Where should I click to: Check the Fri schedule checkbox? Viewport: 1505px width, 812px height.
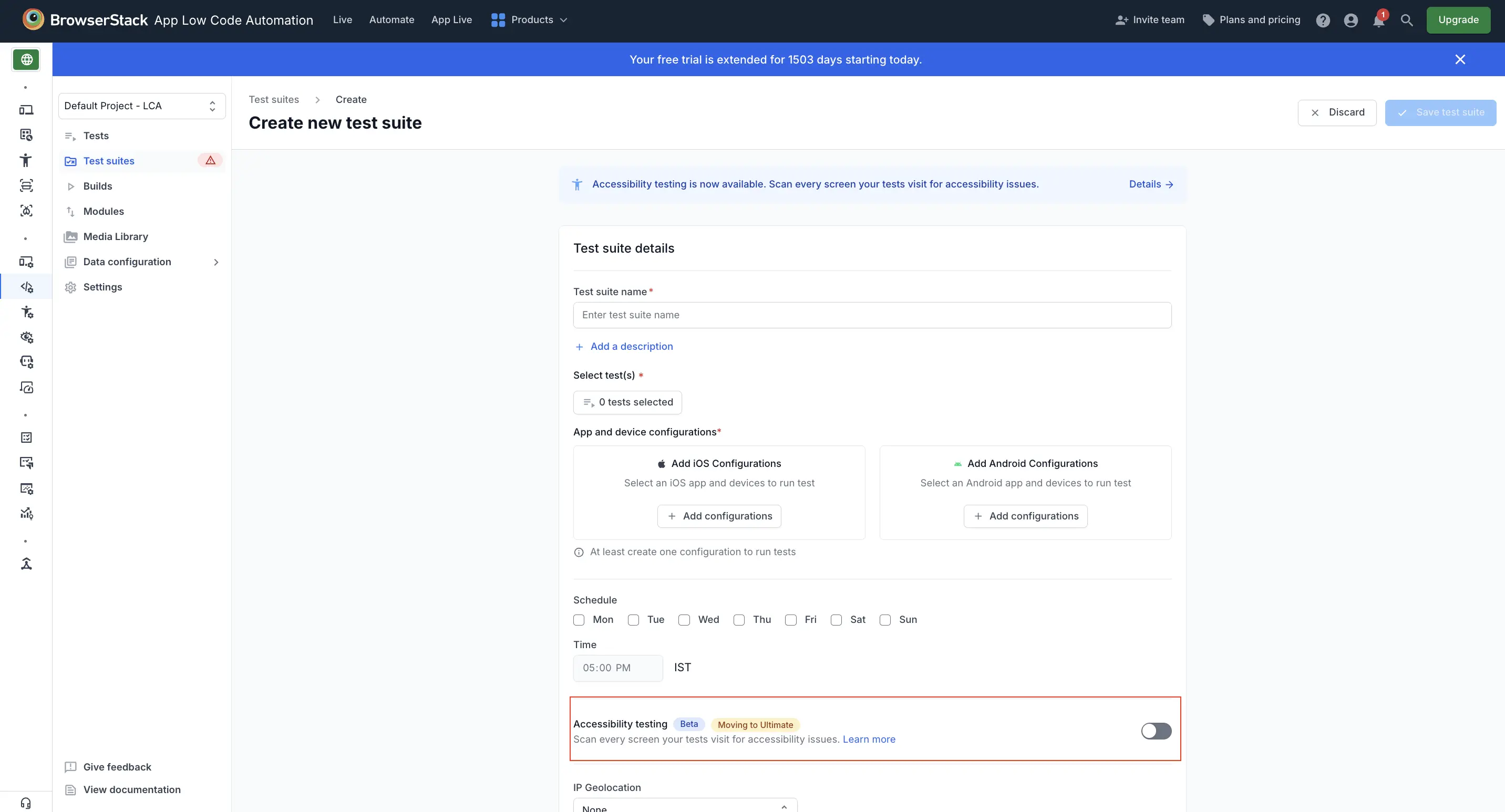790,620
